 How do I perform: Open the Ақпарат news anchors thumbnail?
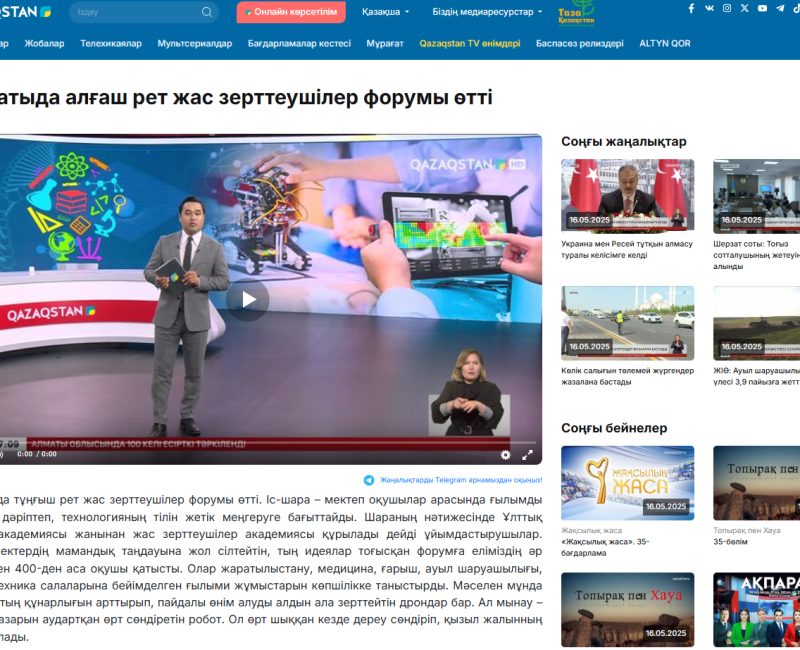coord(756,610)
